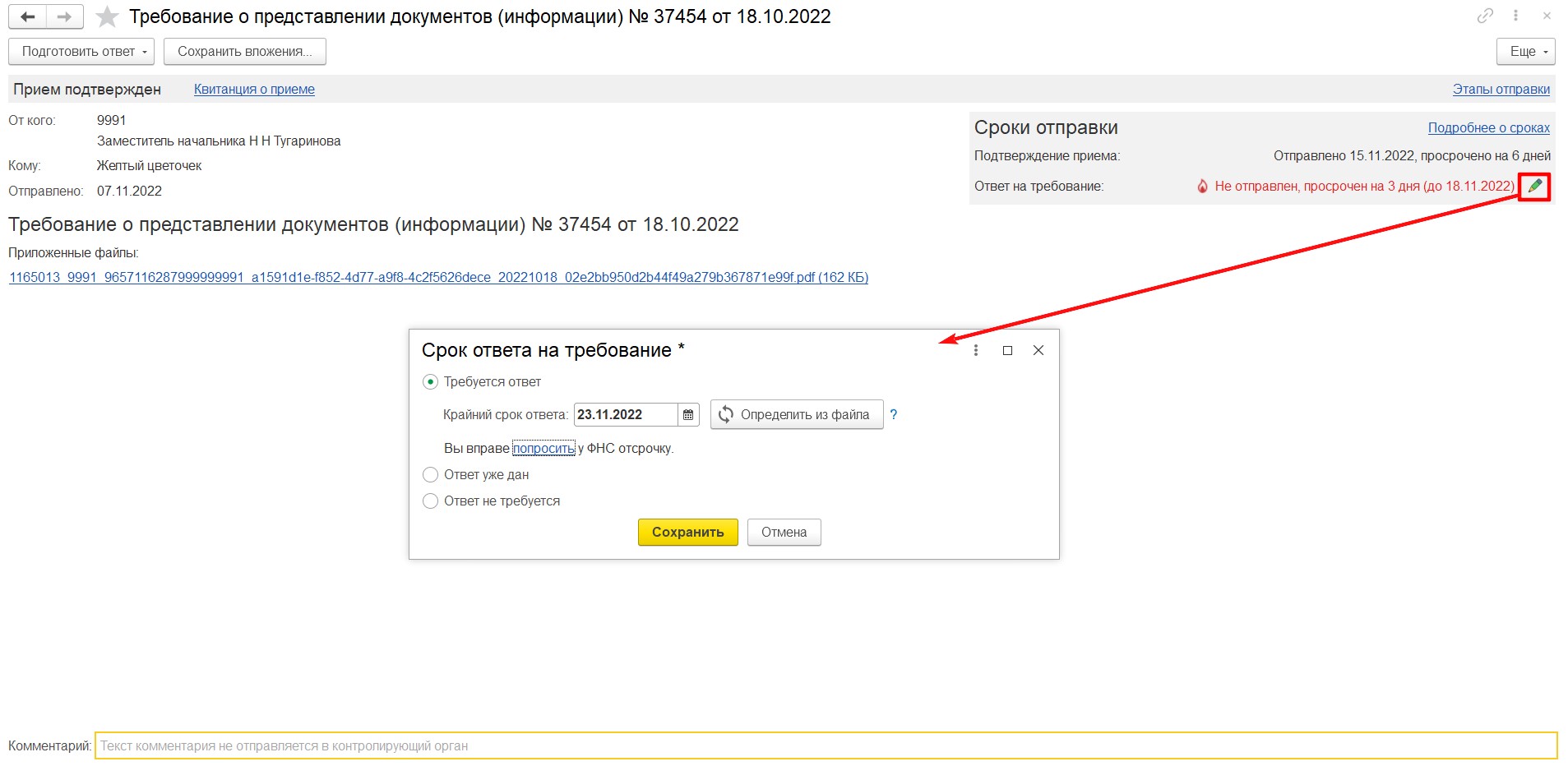The image size is (1568, 766).
Task: Open the 'Этапы отправки' link
Action: [x=1501, y=90]
